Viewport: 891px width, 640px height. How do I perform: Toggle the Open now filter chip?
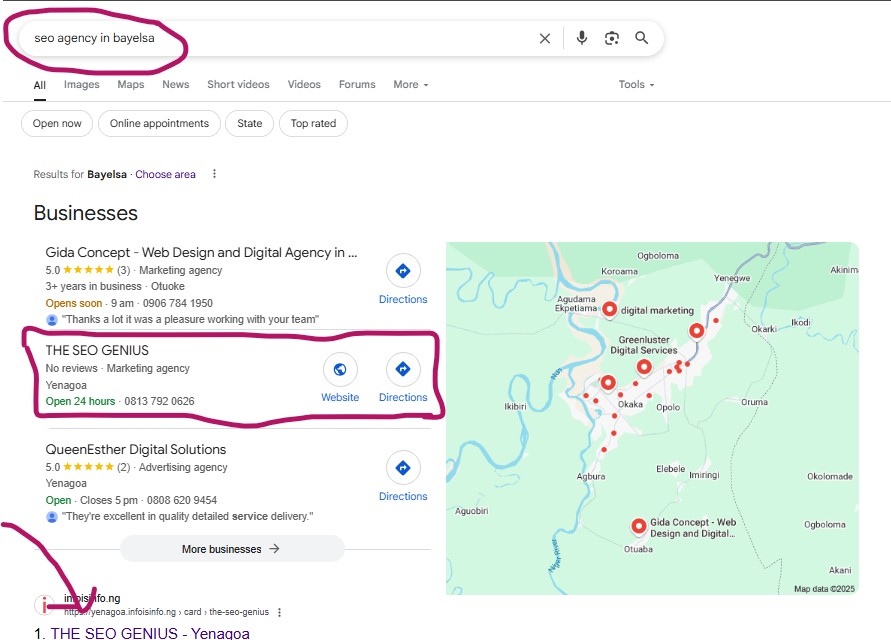tap(57, 124)
